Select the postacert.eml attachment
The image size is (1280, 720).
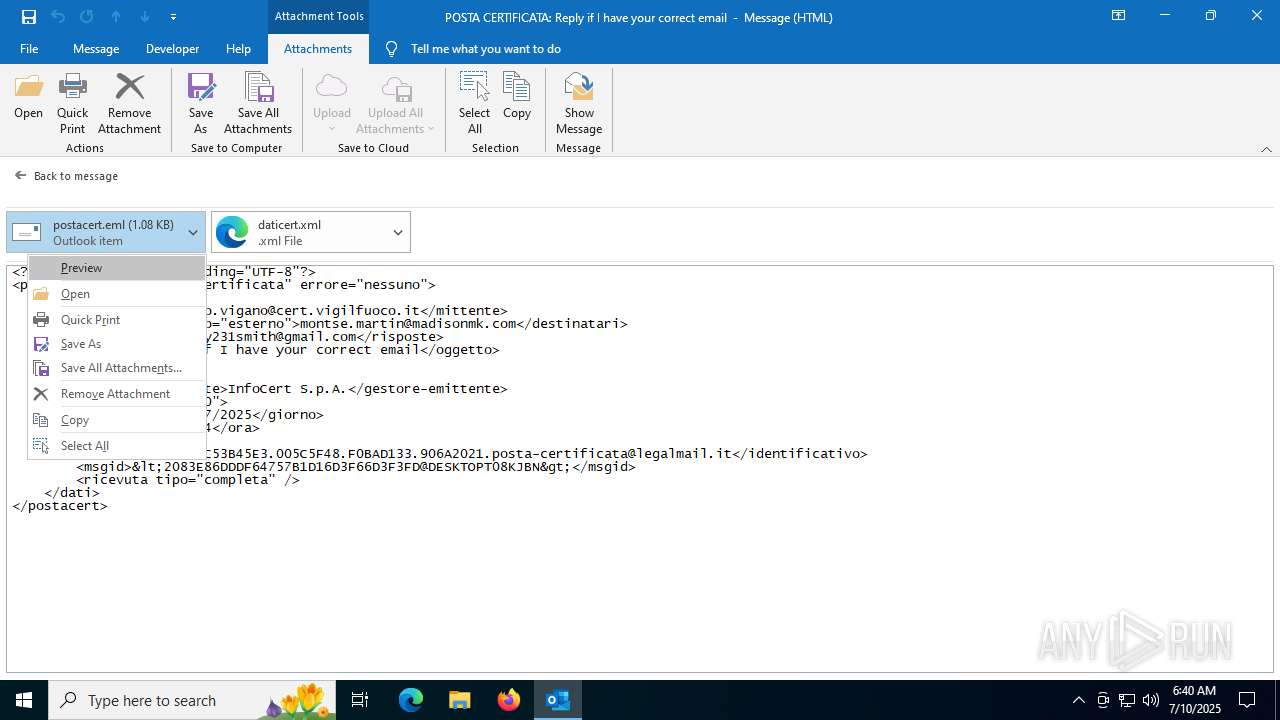pos(94,232)
